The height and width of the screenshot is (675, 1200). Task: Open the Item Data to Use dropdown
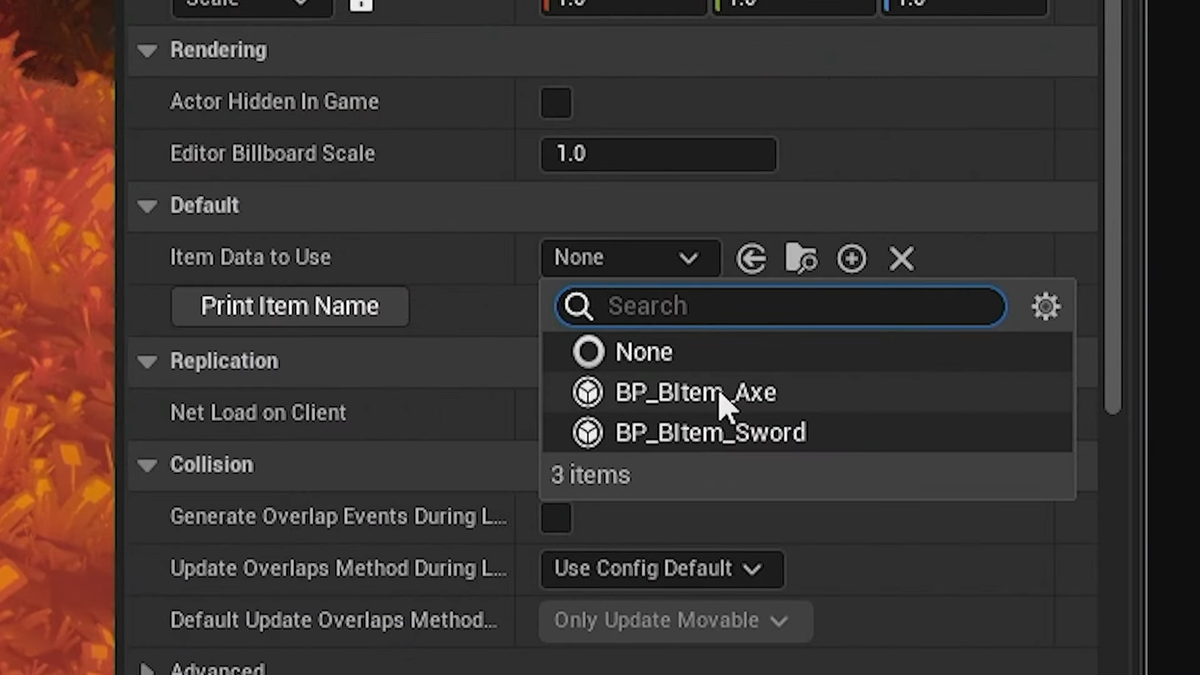coord(630,258)
